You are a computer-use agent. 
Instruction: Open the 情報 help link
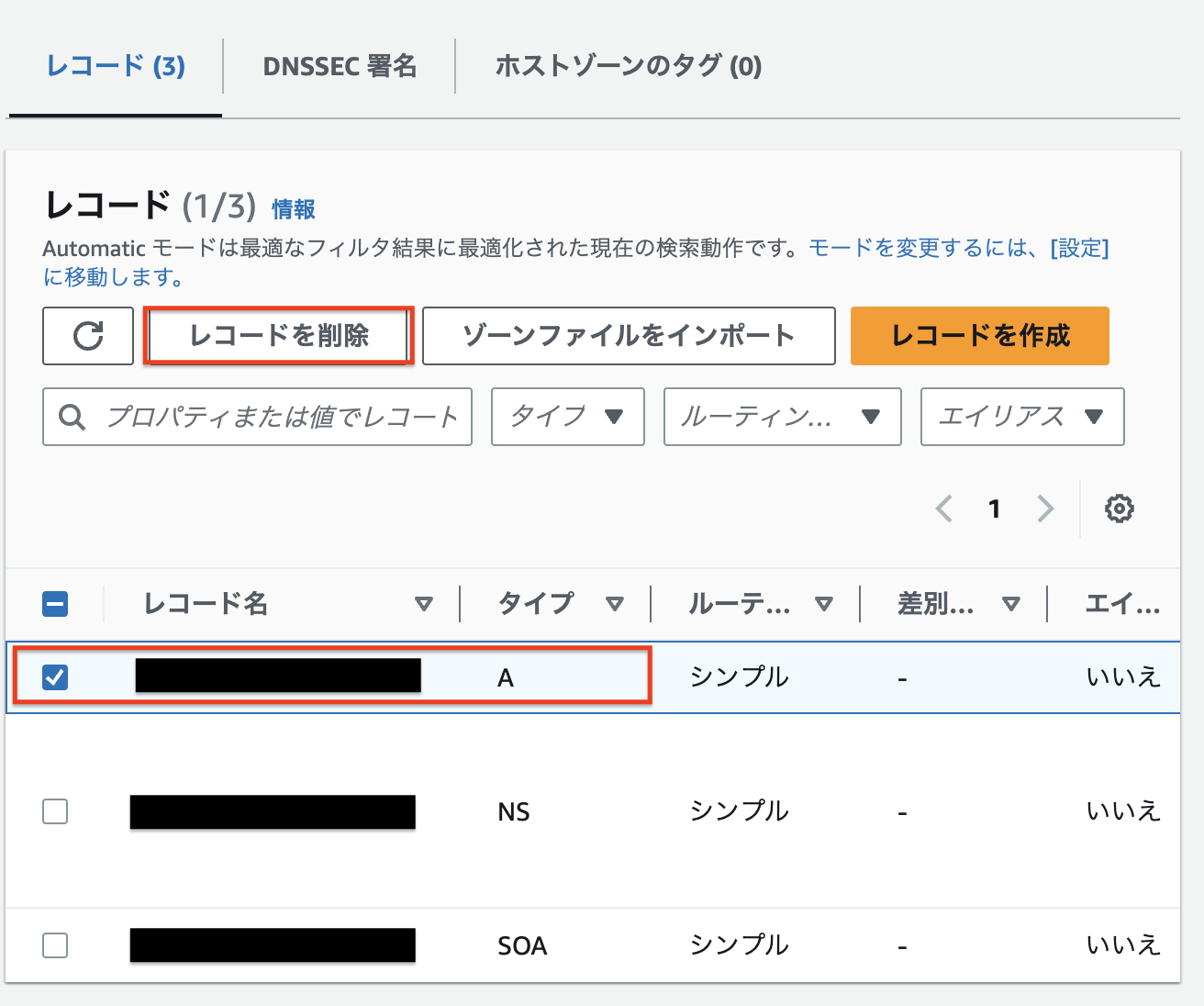[292, 209]
